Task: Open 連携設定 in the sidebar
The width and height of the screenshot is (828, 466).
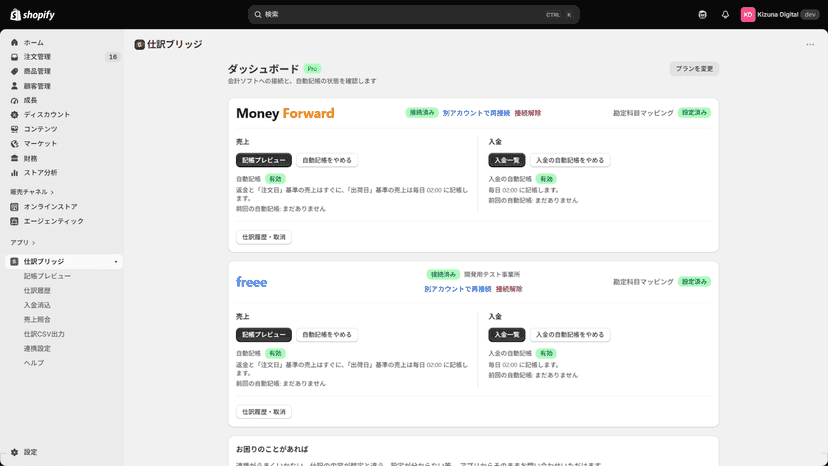Action: (x=37, y=349)
